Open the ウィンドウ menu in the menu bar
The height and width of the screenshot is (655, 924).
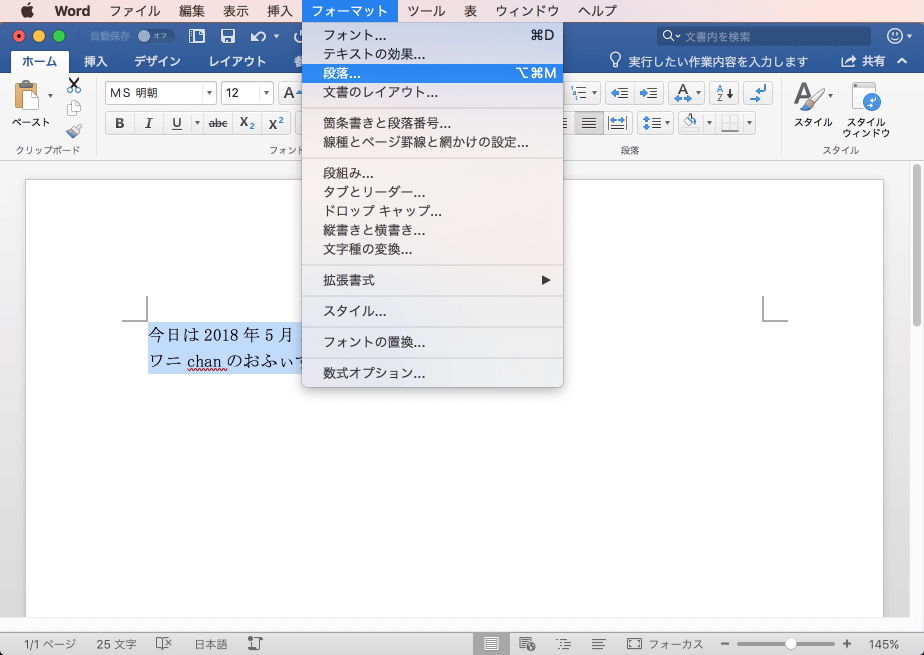point(527,11)
